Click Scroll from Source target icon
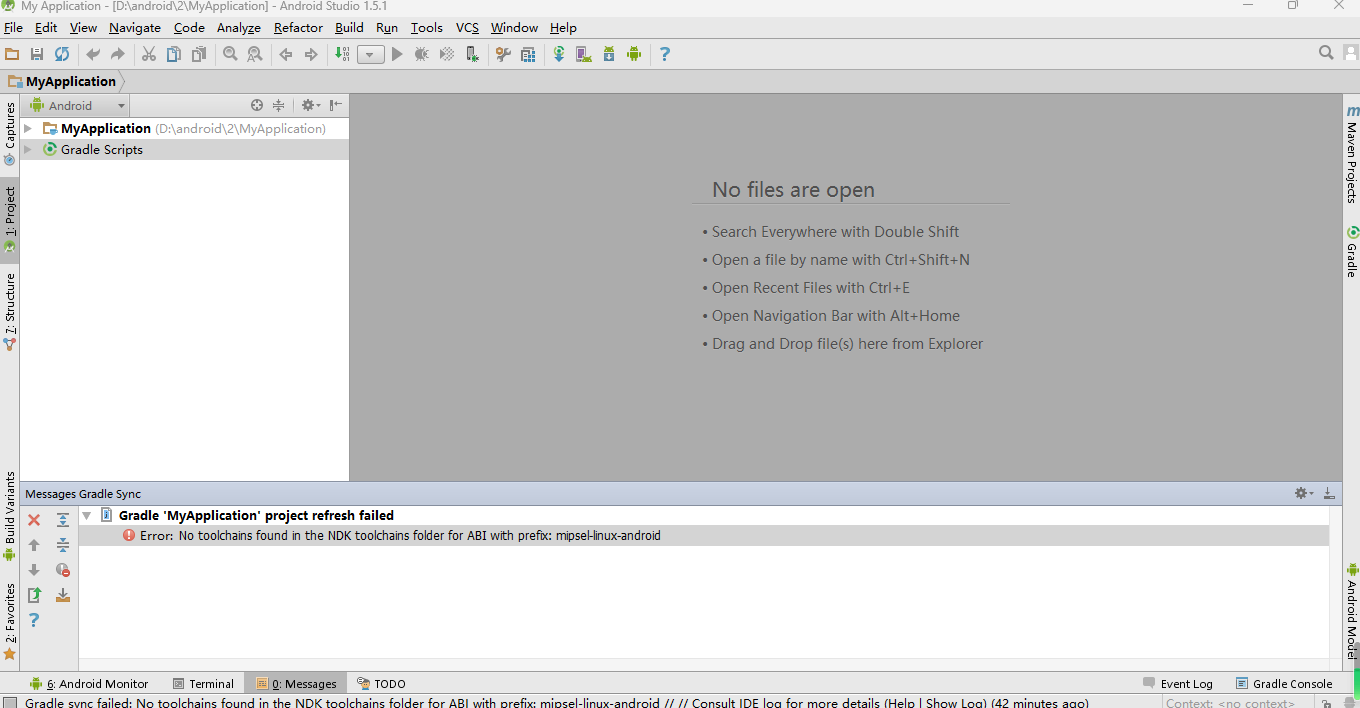Image resolution: width=1360 pixels, height=708 pixels. coord(257,105)
